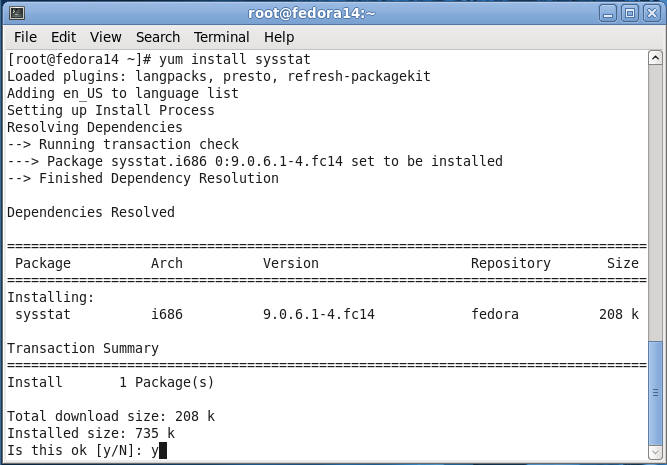Viewport: 667px width, 465px height.
Task: Click at the Is this ok prompt cursor
Action: click(x=163, y=451)
